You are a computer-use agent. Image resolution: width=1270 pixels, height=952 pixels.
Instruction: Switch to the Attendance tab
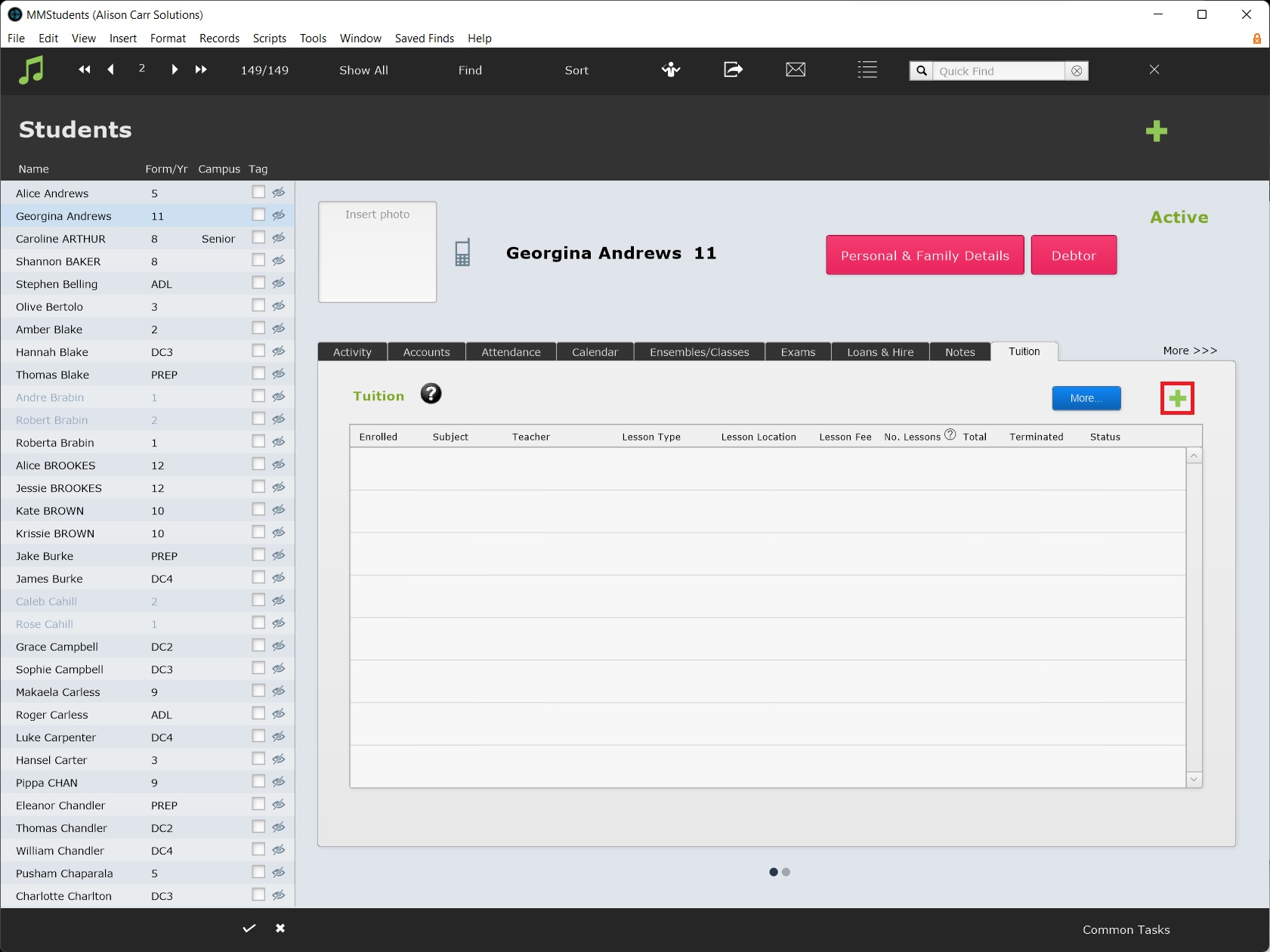click(511, 352)
